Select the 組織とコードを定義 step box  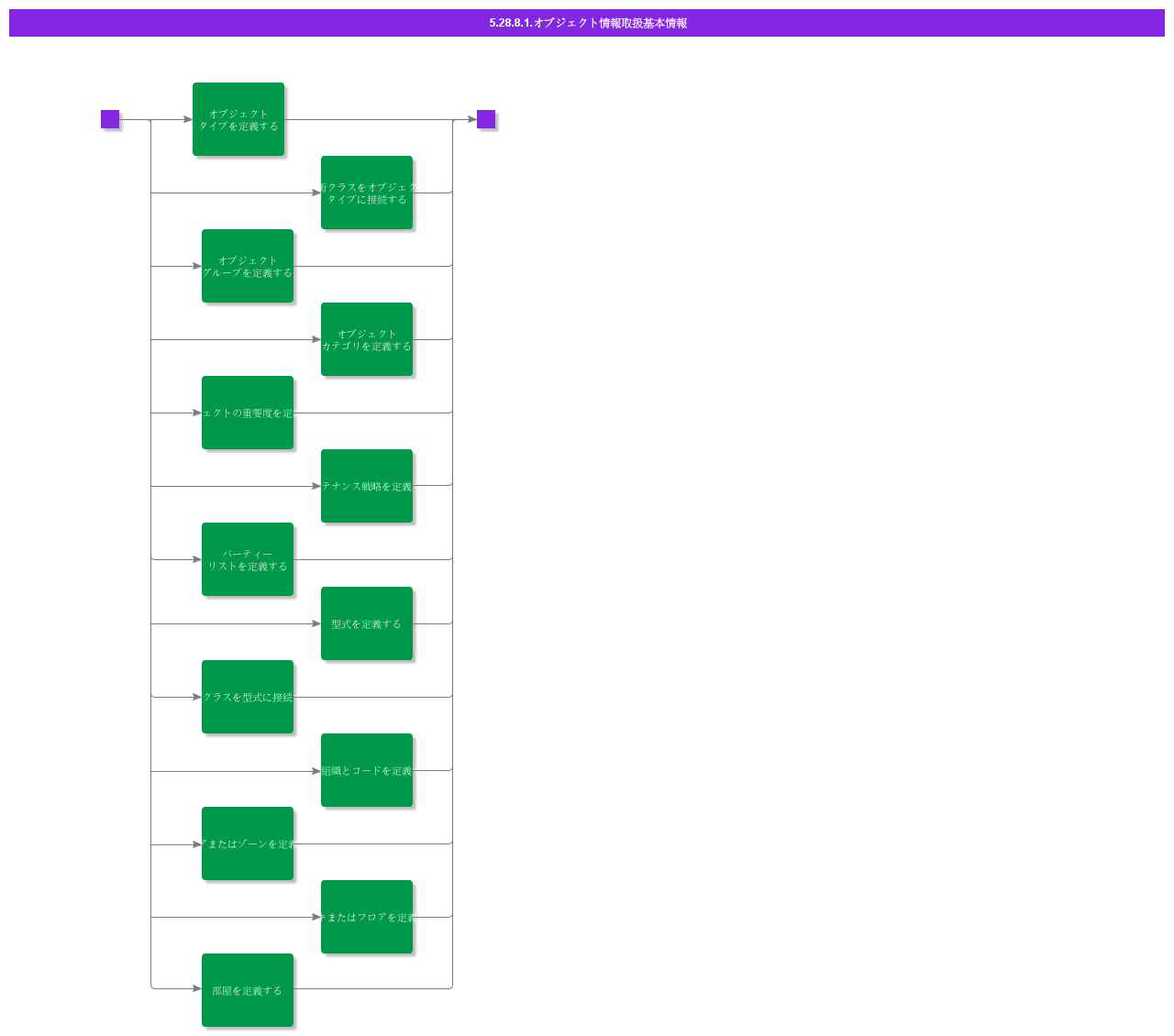pos(367,770)
